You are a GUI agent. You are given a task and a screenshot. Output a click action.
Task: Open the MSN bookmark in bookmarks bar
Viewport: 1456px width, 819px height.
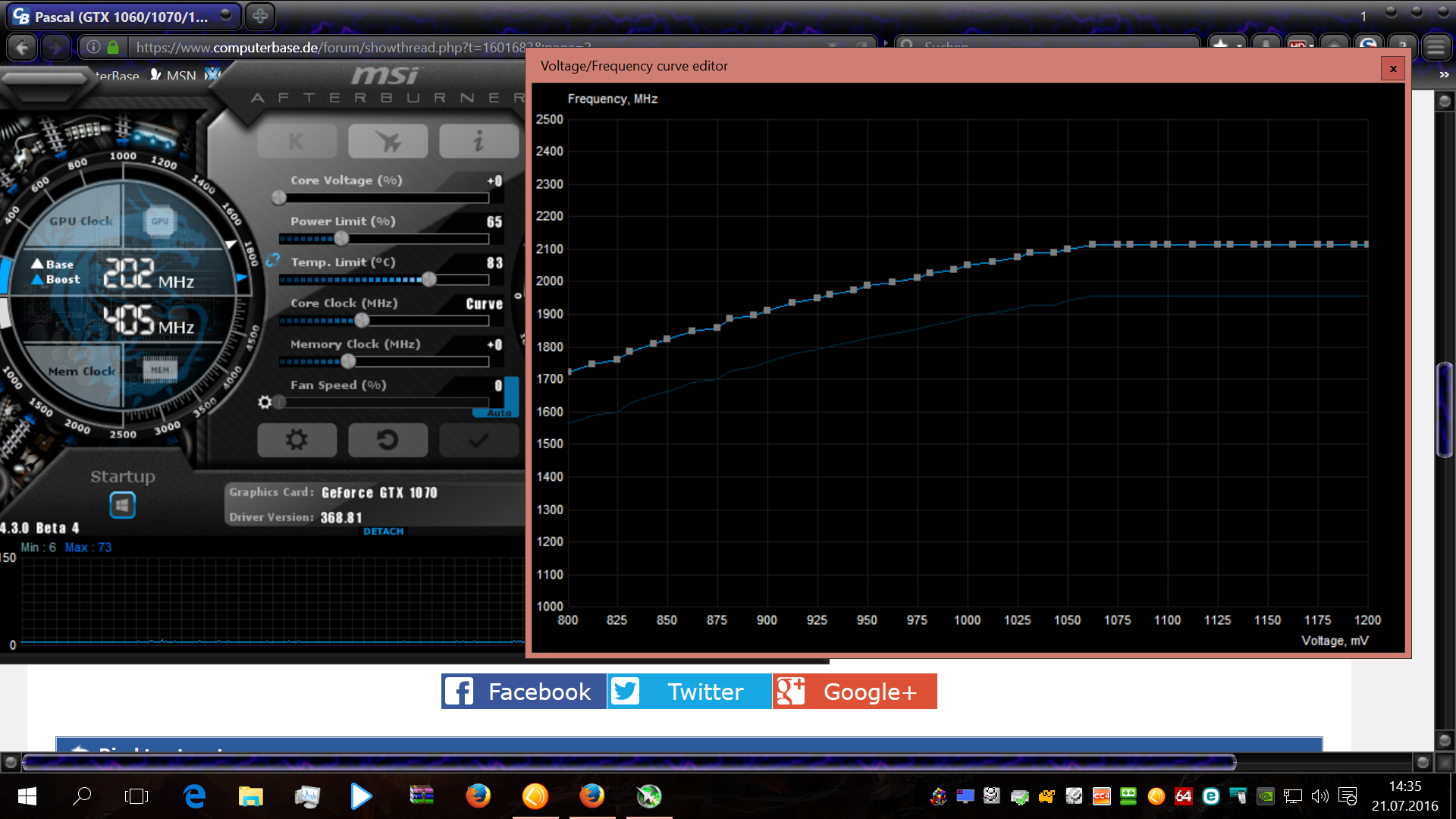pyautogui.click(x=173, y=75)
